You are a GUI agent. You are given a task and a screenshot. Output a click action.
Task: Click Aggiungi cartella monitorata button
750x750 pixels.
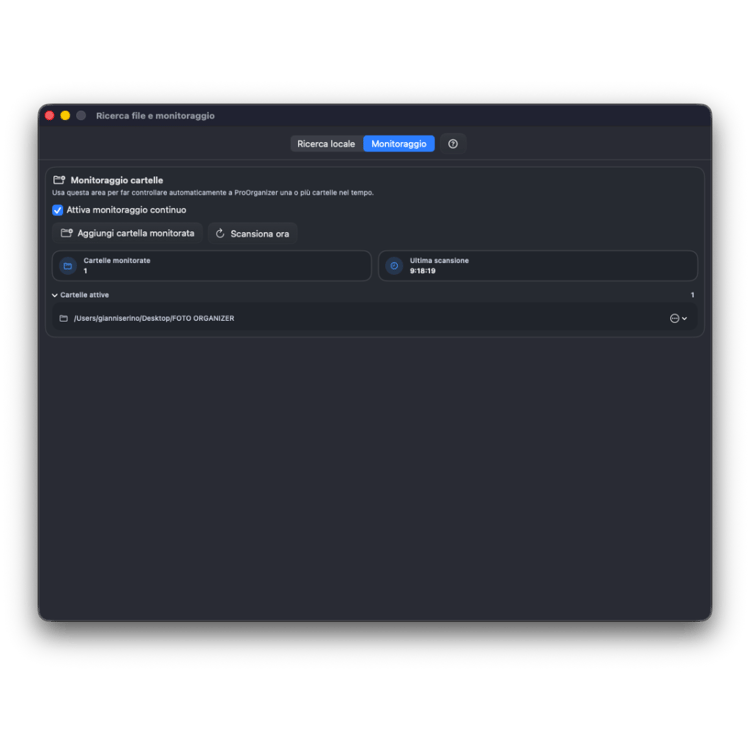click(128, 233)
